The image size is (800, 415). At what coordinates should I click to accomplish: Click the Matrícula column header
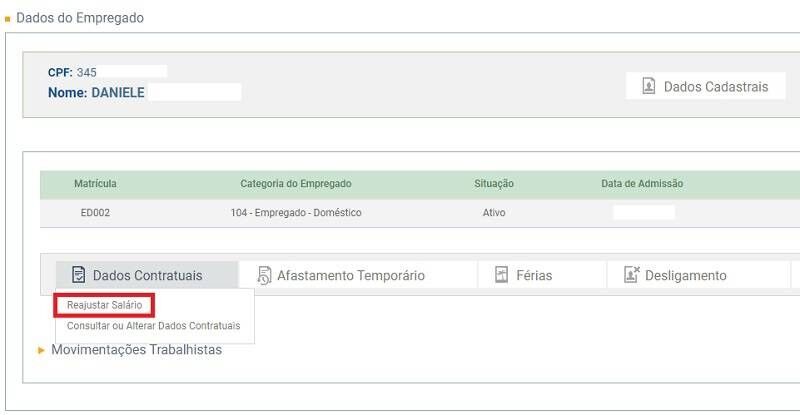[x=95, y=184]
